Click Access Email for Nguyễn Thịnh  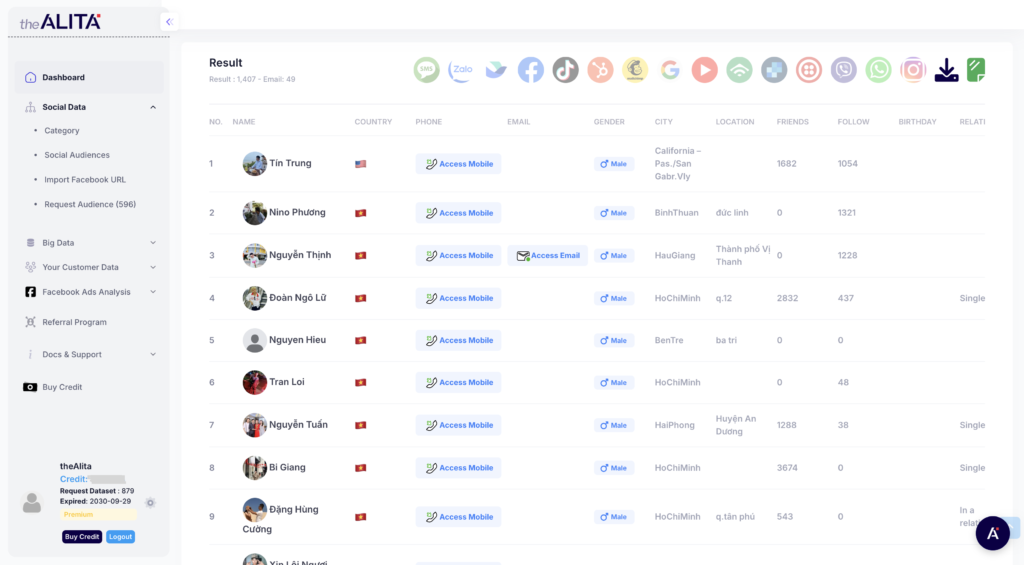pyautogui.click(x=548, y=256)
